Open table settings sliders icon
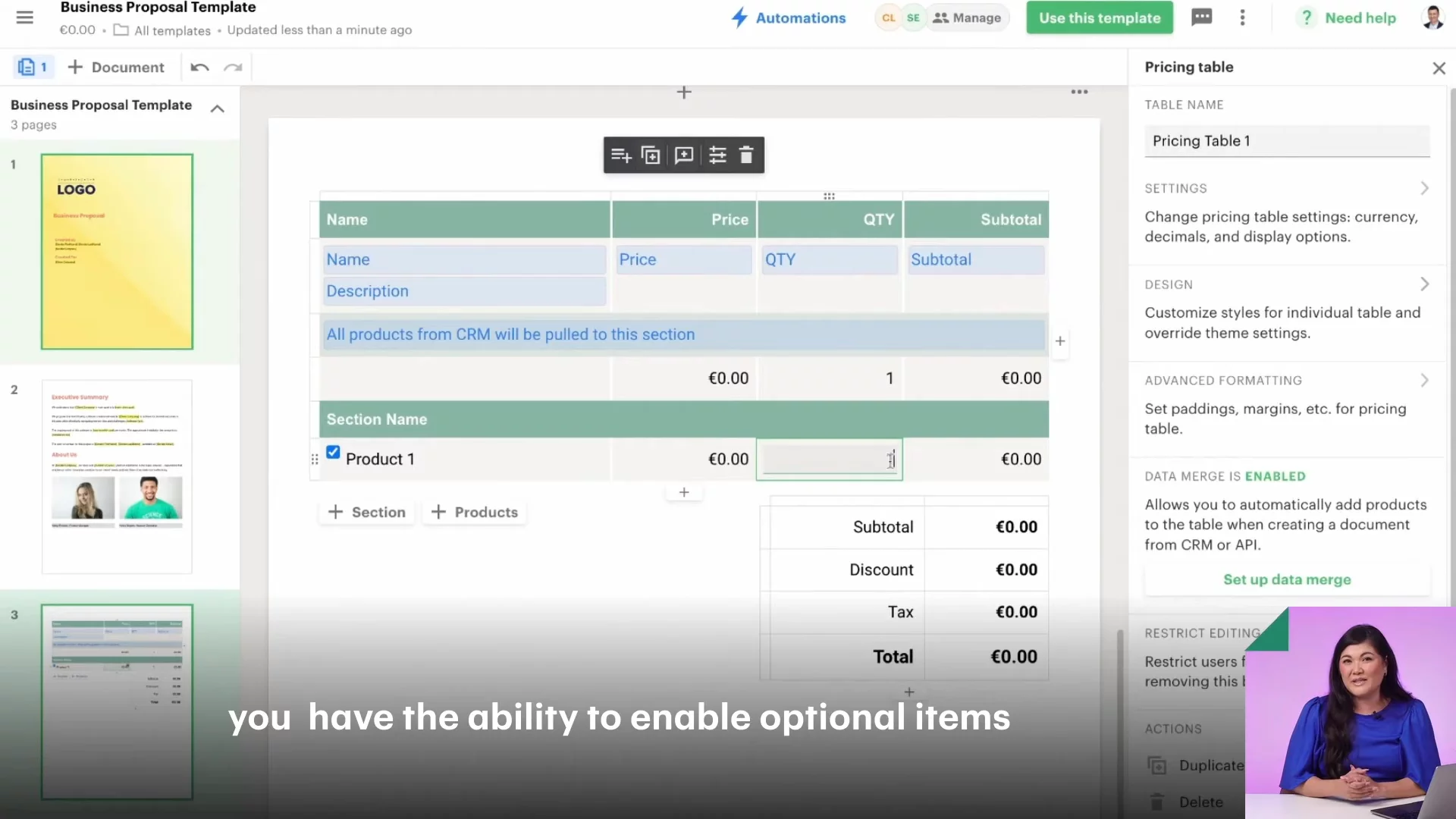The width and height of the screenshot is (1456, 819). click(x=717, y=155)
